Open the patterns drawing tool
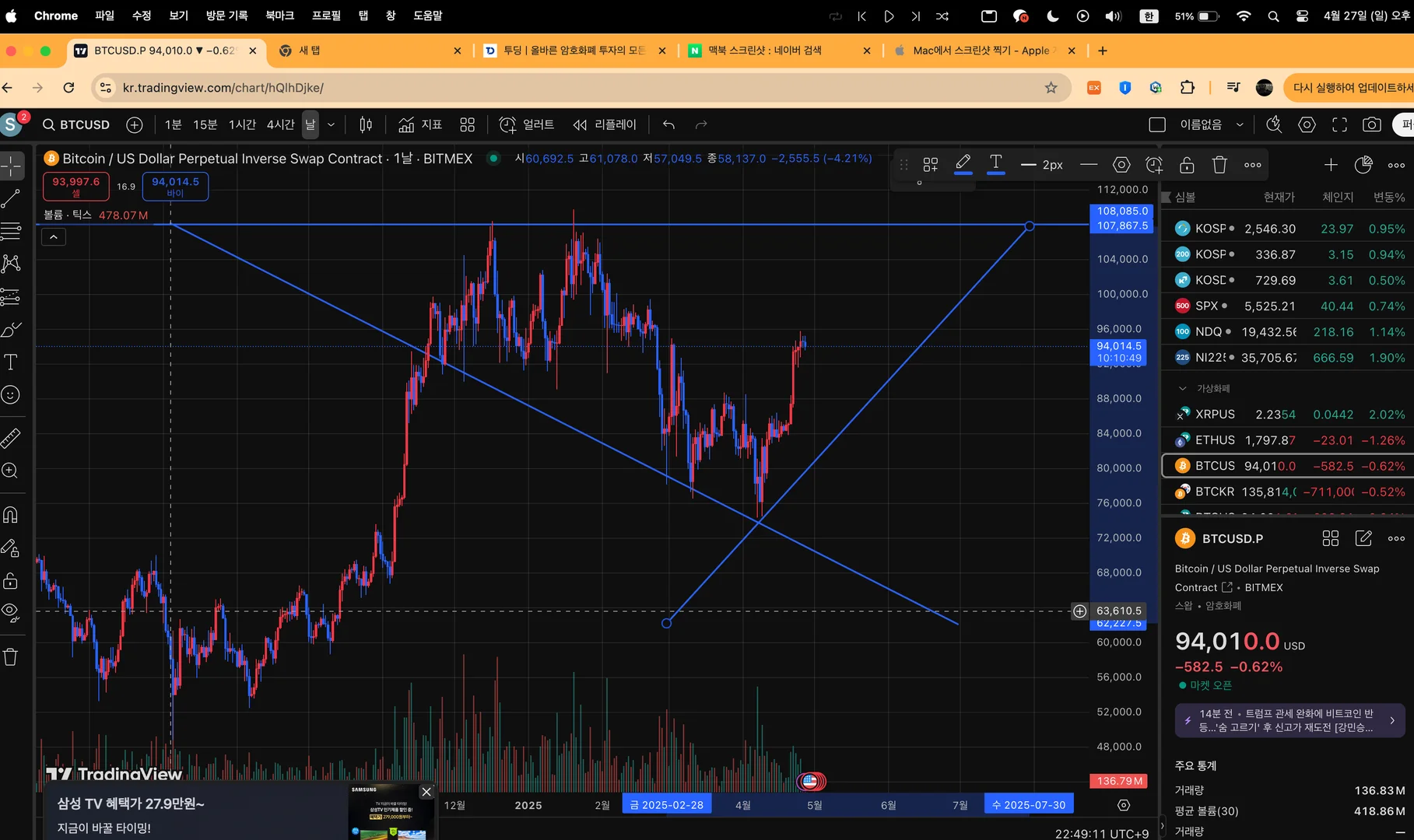This screenshot has width=1414, height=840. [x=11, y=264]
